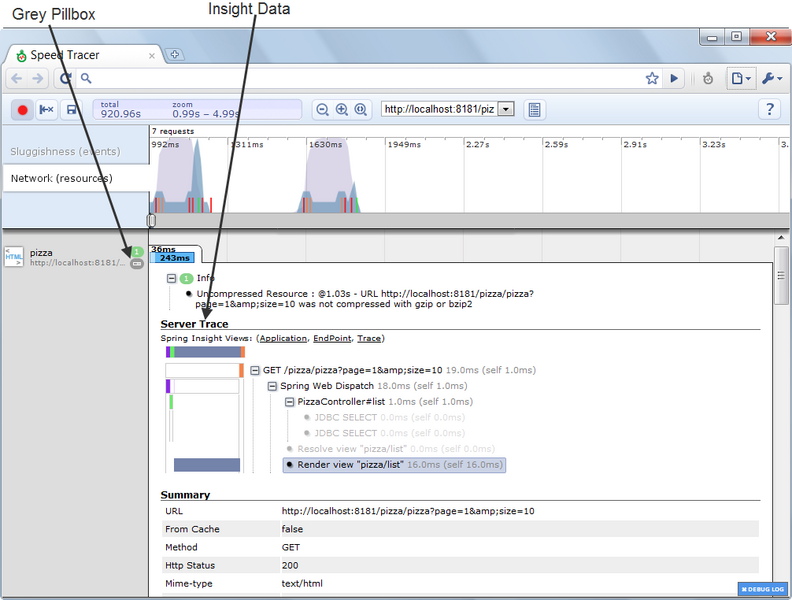Open the help question mark button
Viewport: 792px width, 600px height.
click(769, 110)
